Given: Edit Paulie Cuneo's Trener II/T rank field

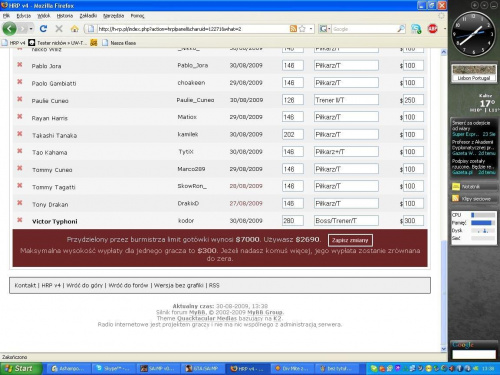Looking at the screenshot, I should 346,100.
